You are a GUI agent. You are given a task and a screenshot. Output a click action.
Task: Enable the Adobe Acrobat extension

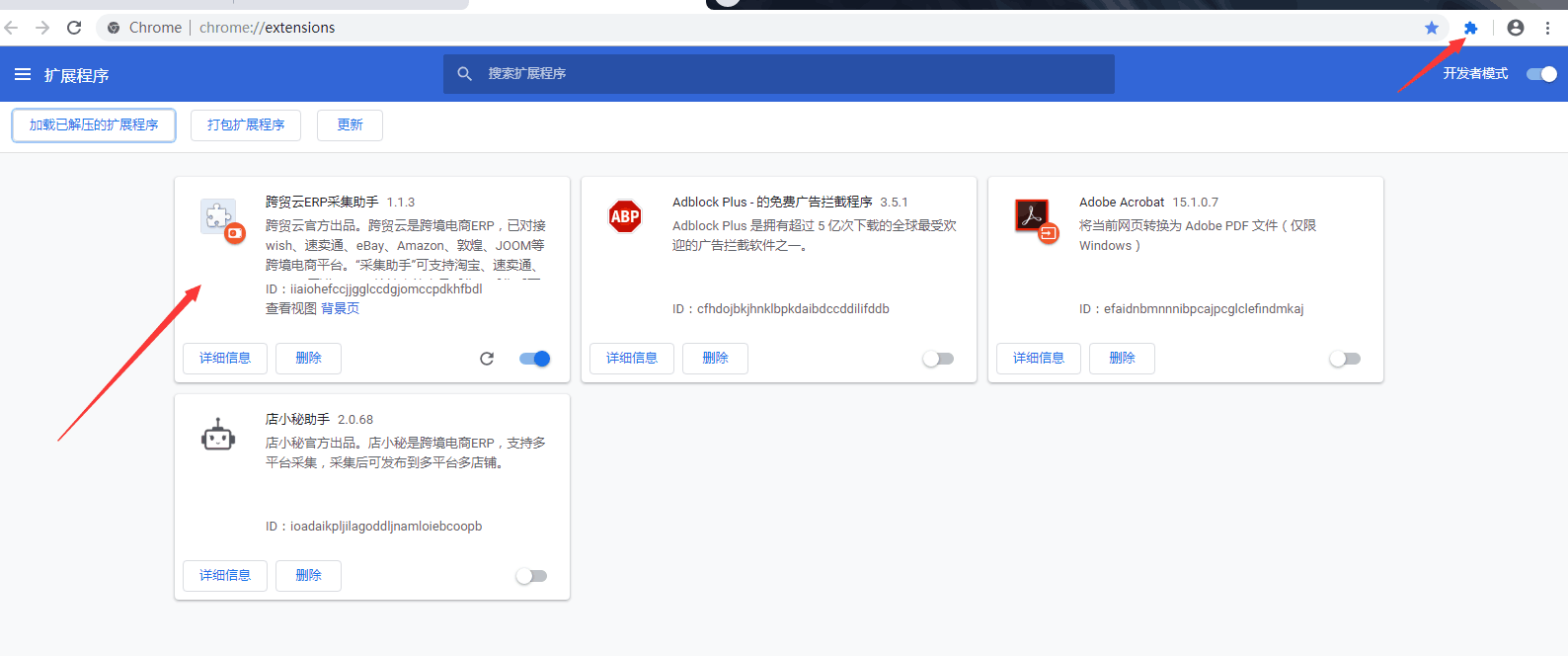pos(1345,359)
